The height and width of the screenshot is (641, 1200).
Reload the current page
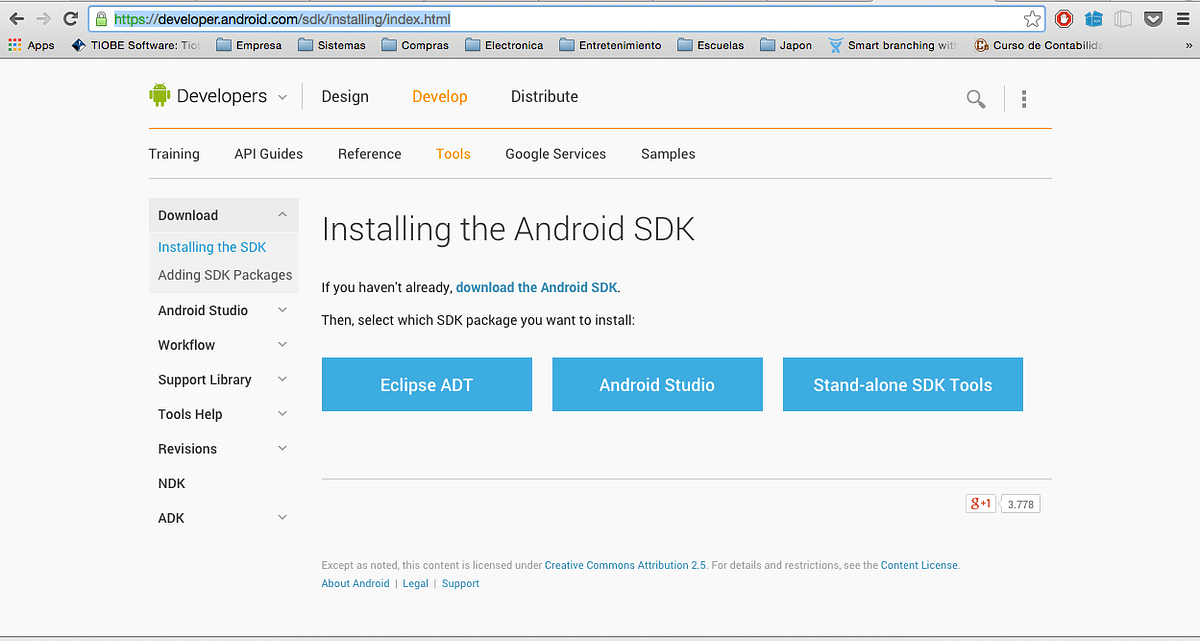coord(69,18)
